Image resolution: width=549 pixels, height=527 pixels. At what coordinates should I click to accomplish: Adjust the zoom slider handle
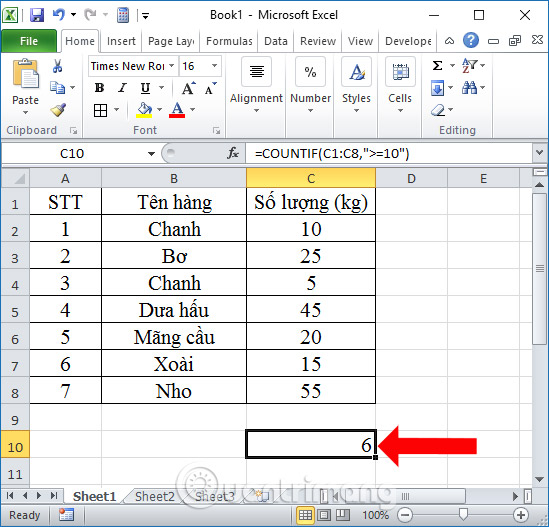point(463,515)
